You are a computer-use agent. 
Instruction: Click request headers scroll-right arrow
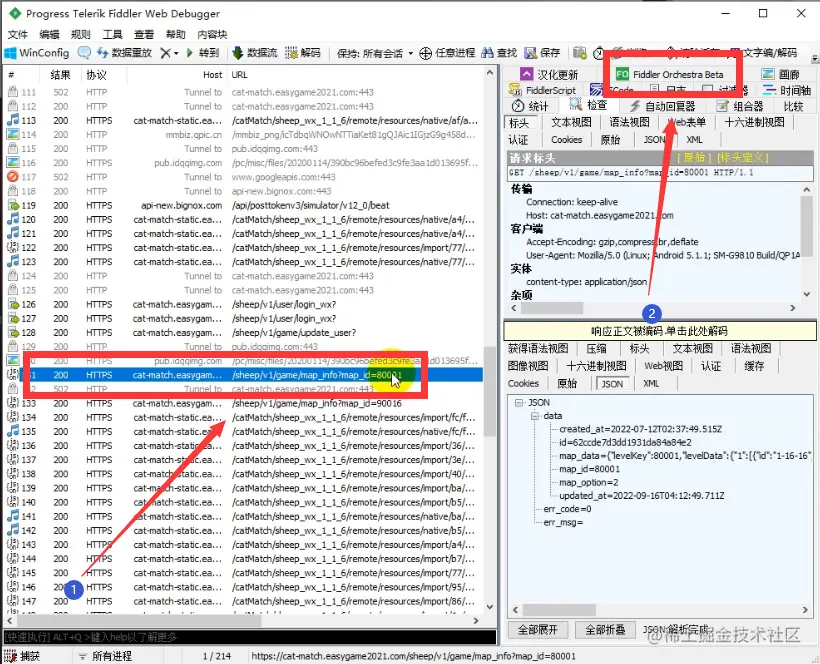click(x=793, y=308)
